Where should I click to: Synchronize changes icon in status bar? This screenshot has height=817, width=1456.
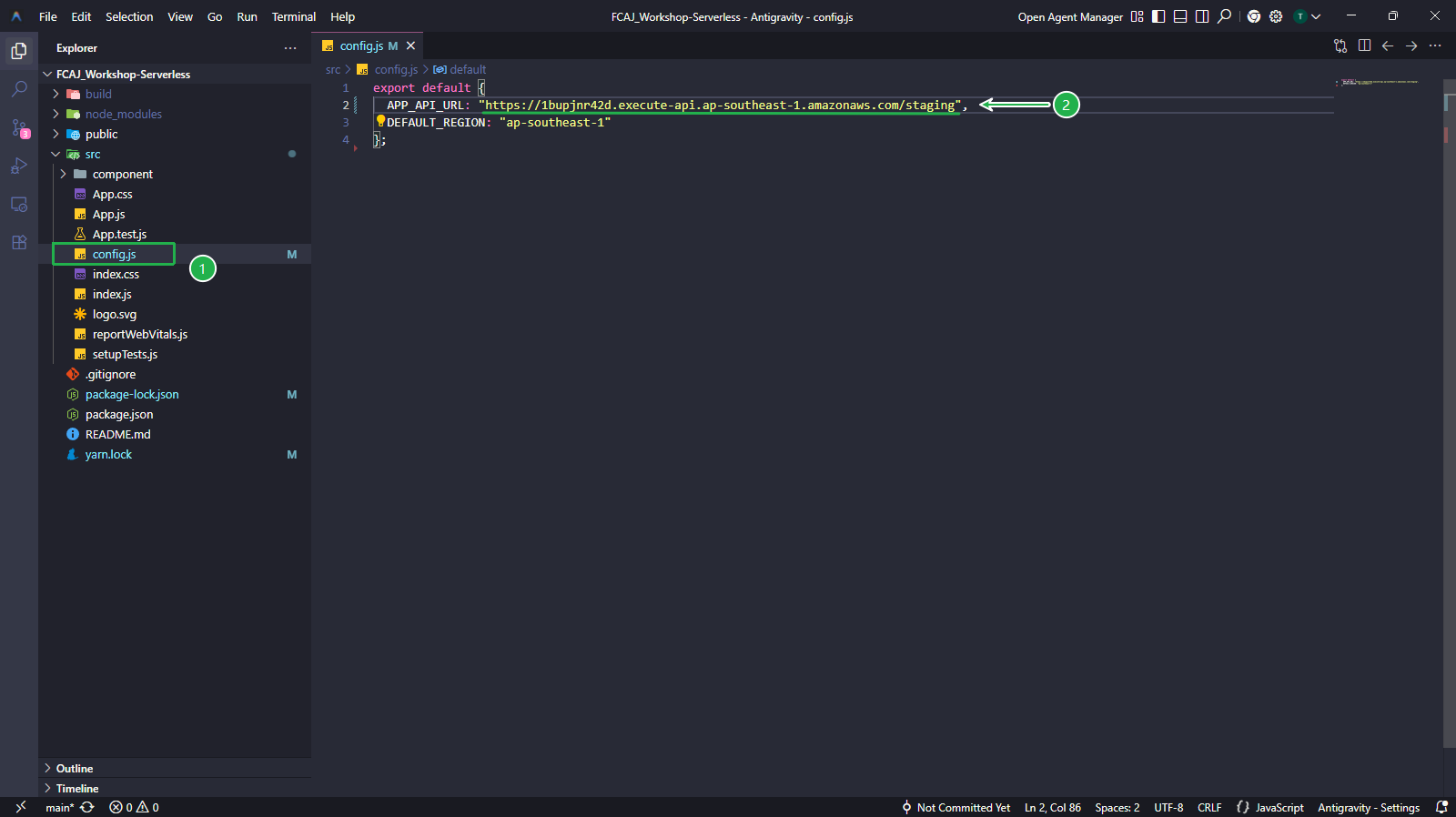pyautogui.click(x=87, y=808)
